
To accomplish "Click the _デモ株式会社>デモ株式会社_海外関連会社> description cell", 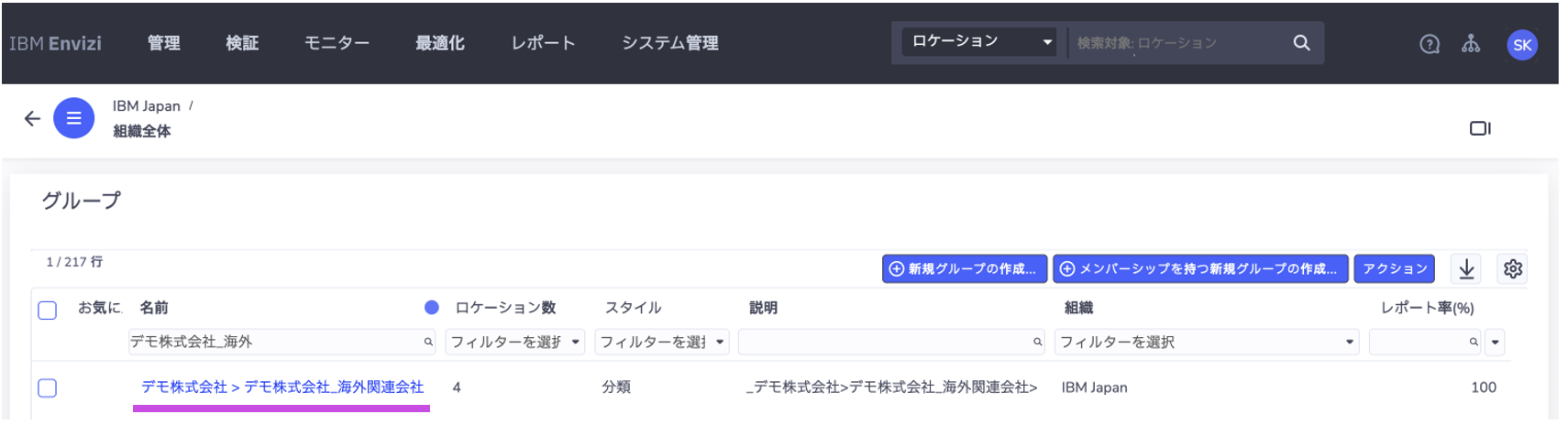I will pos(891,387).
